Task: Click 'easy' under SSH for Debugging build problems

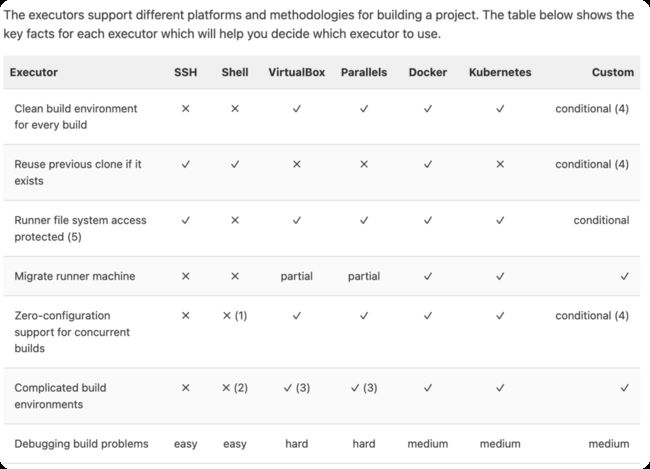Action: (185, 444)
